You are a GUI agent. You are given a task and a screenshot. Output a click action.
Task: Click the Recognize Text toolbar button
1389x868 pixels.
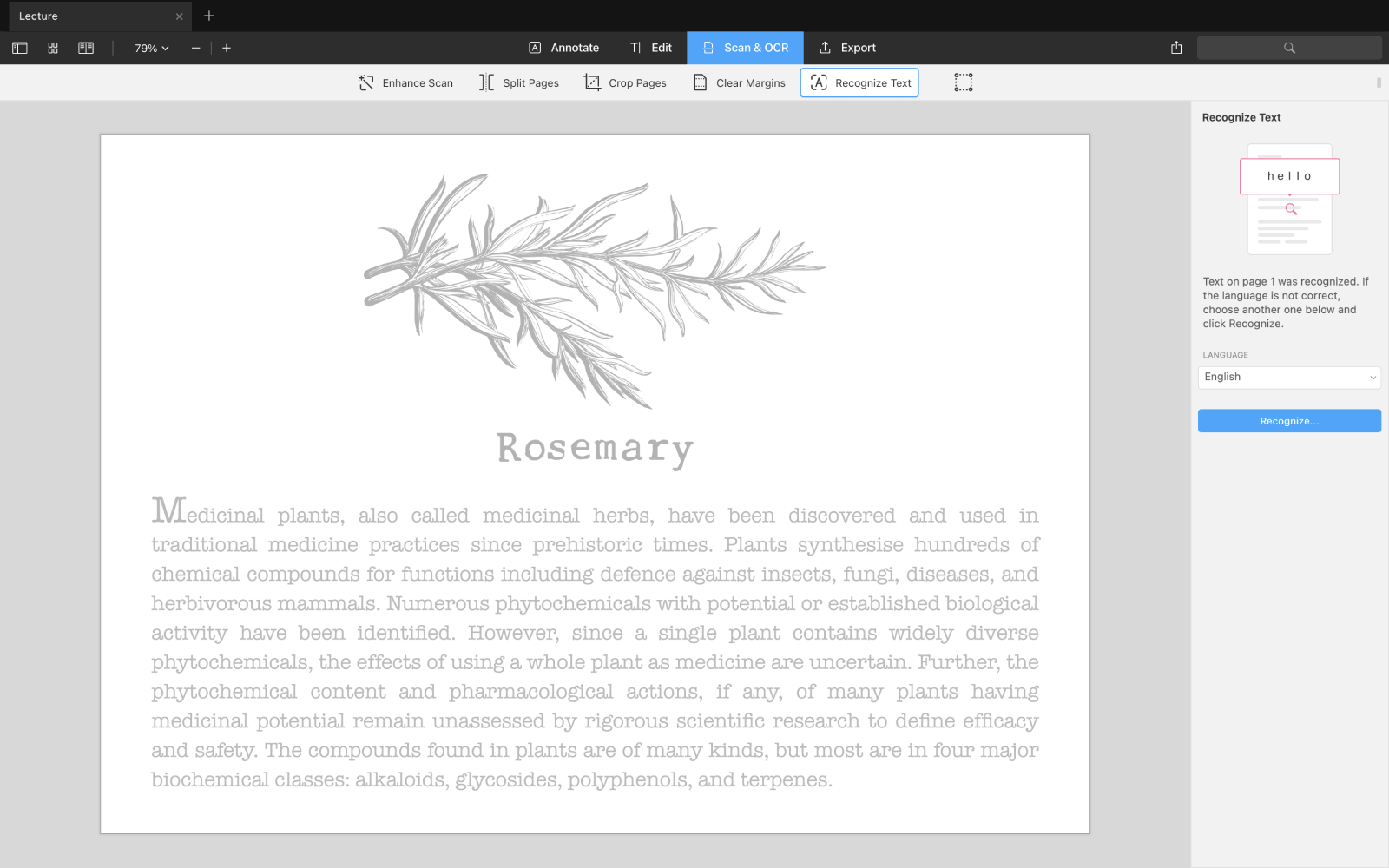[x=859, y=83]
